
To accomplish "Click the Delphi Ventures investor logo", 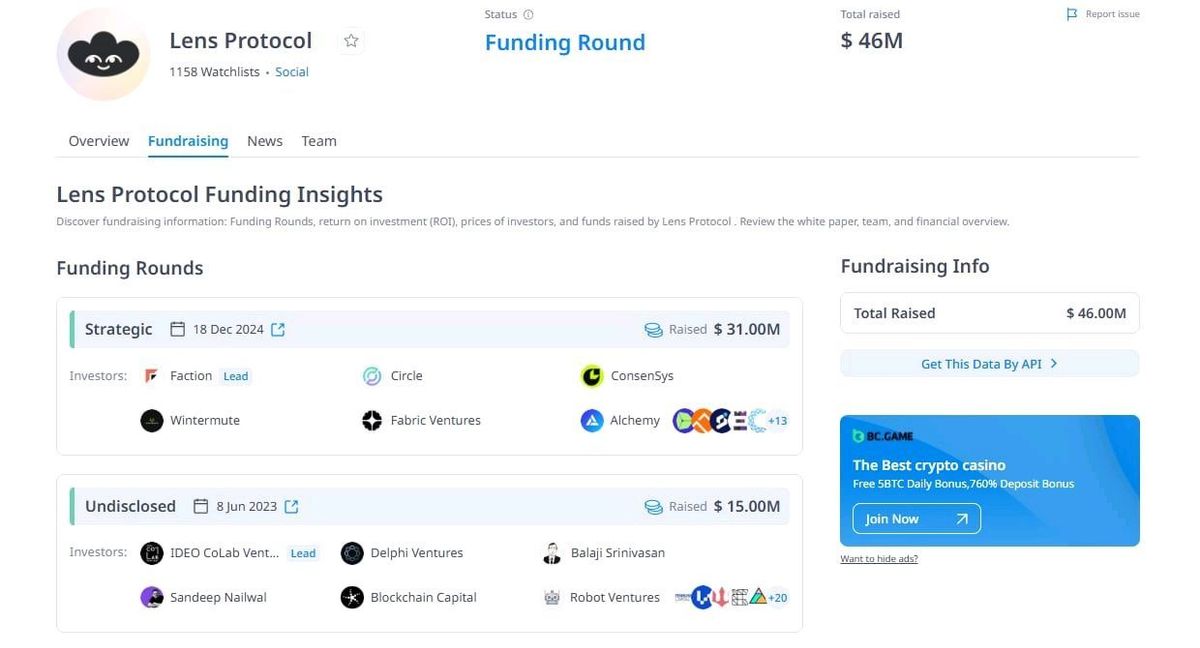I will coord(352,553).
